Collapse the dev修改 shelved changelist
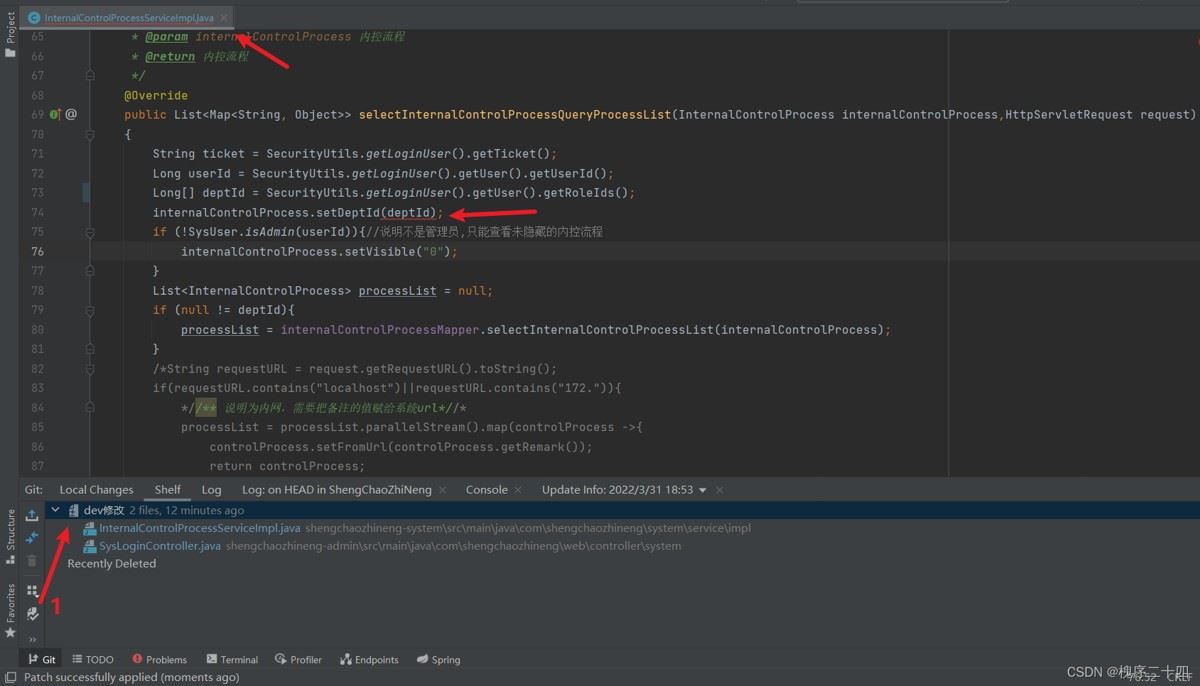The height and width of the screenshot is (686, 1200). [x=56, y=510]
